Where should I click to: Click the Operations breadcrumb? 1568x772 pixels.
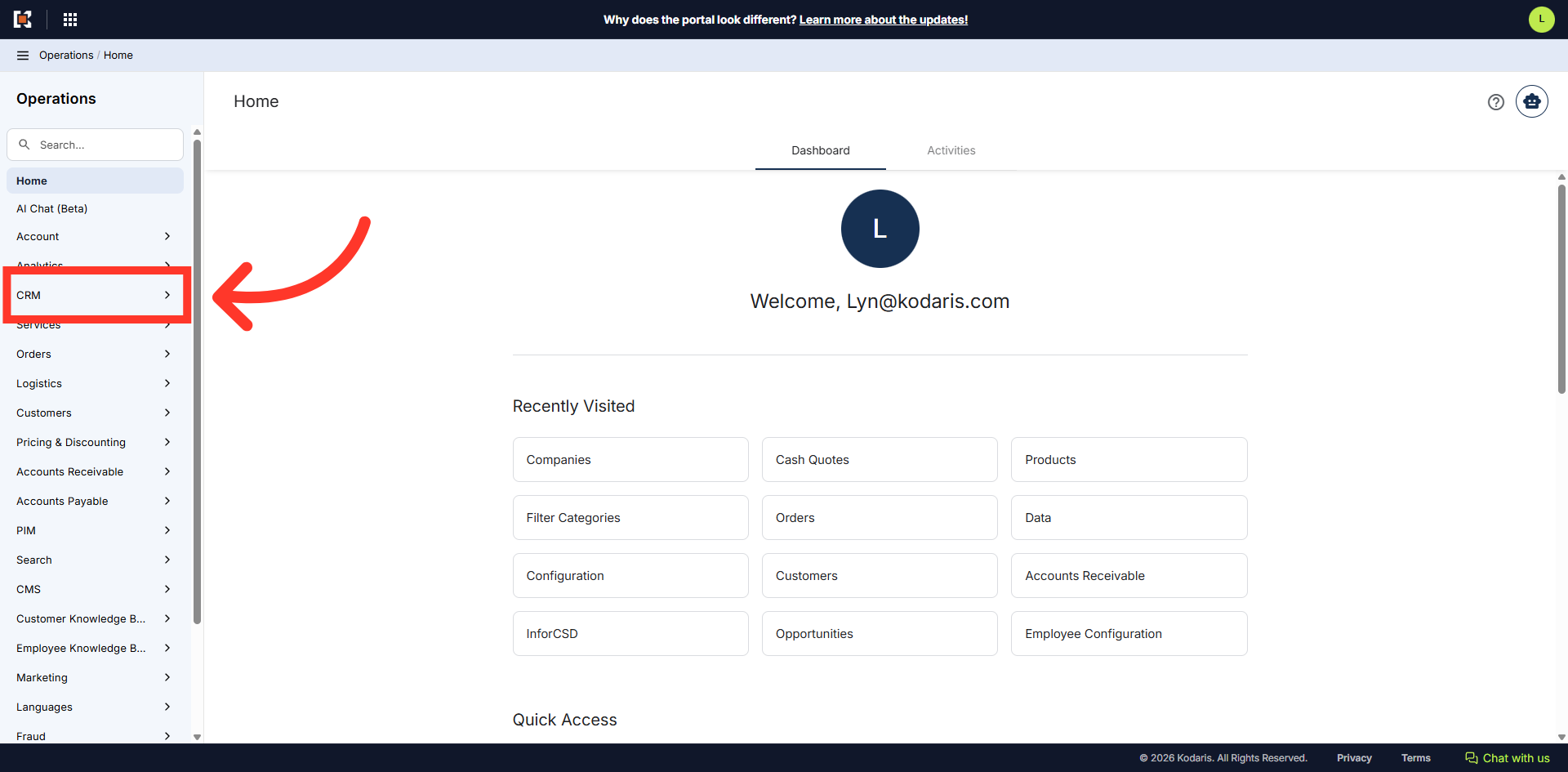66,56
